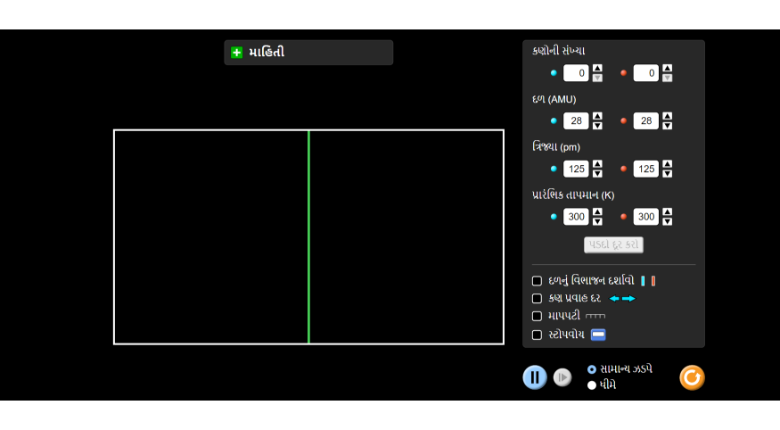
Task: Increase cyan particle count with up arrow
Action: tap(597, 68)
